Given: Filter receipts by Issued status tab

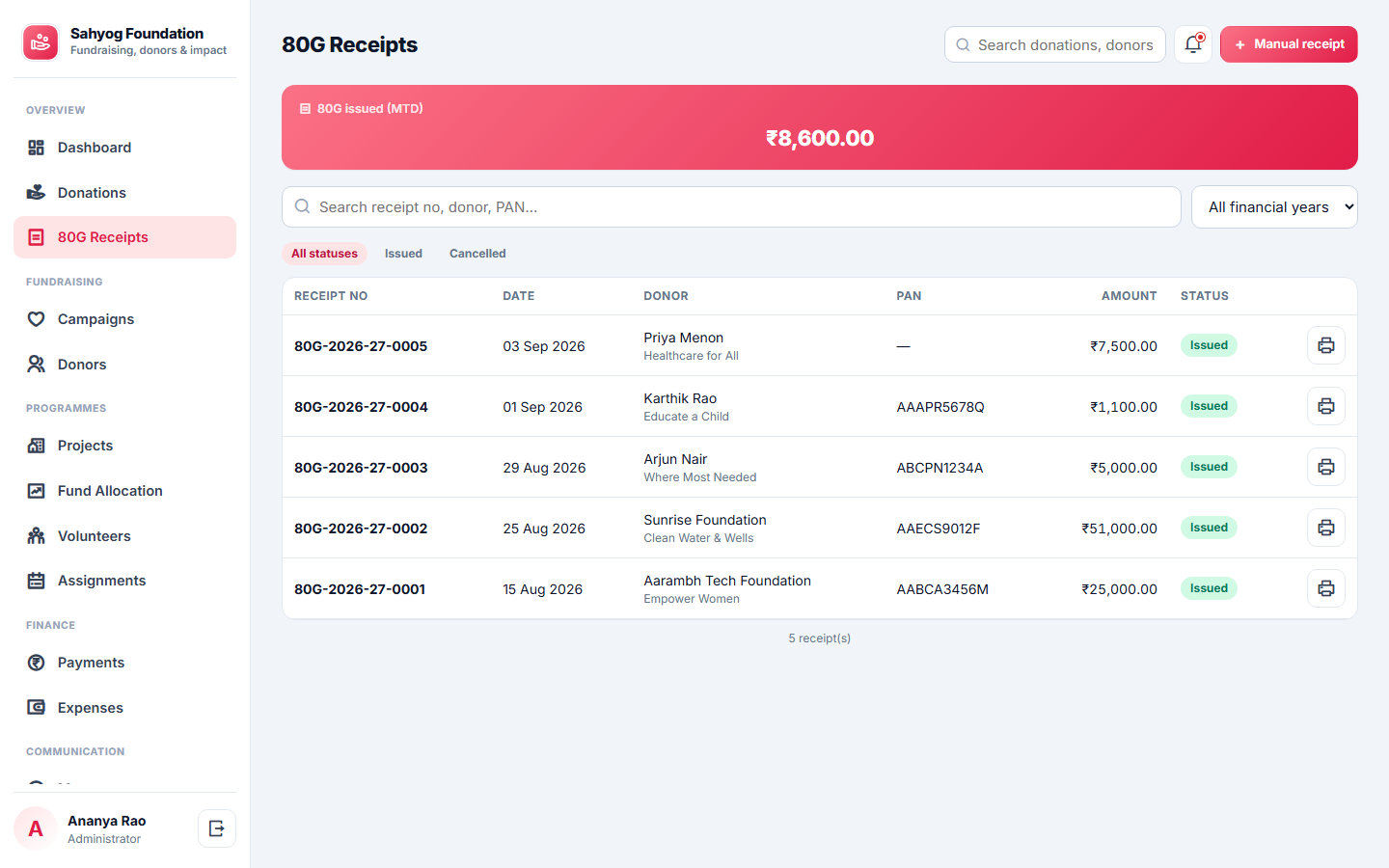Looking at the screenshot, I should 403,254.
